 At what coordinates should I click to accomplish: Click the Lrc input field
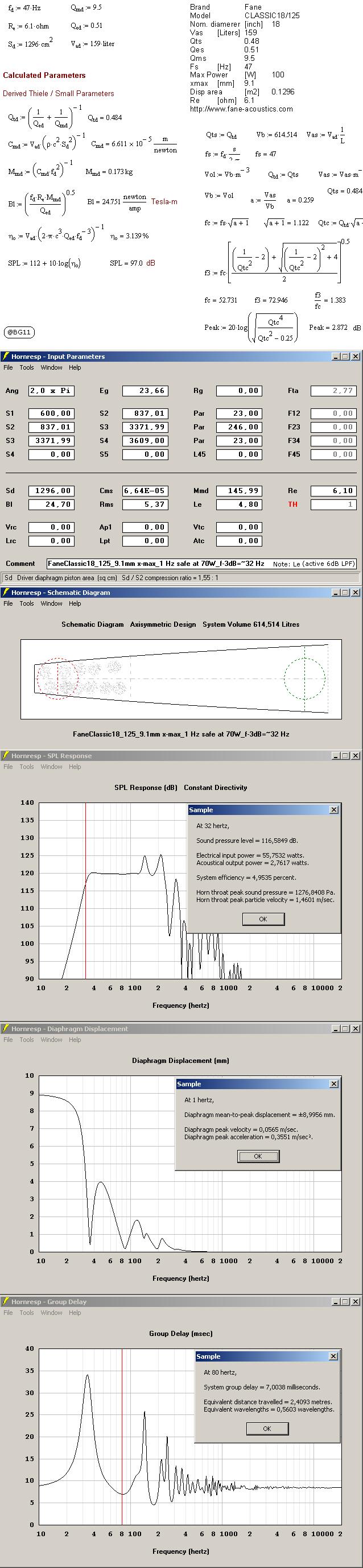tap(51, 540)
